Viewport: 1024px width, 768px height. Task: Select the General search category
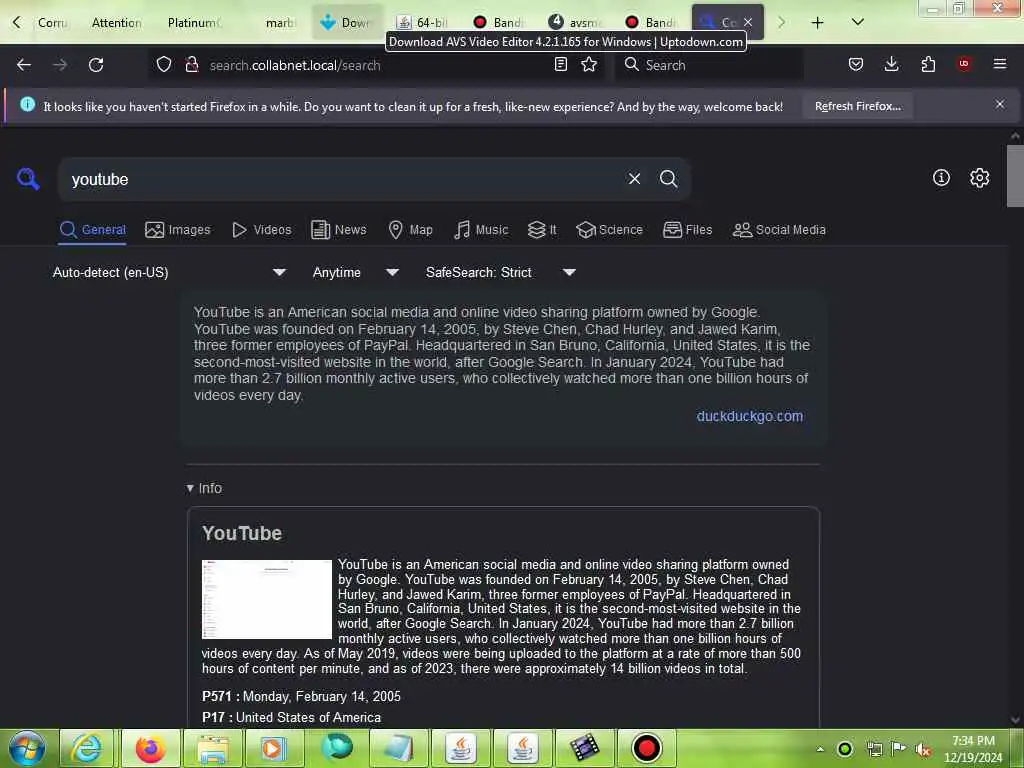93,230
